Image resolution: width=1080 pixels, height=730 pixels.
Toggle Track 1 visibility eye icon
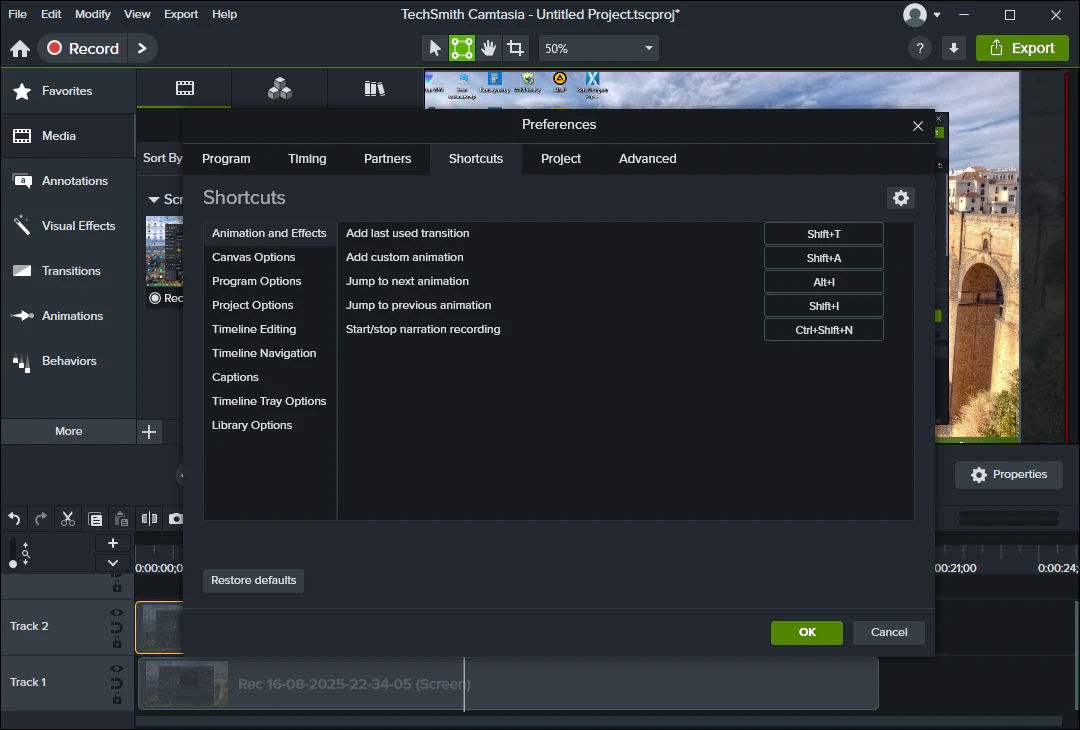click(117, 669)
